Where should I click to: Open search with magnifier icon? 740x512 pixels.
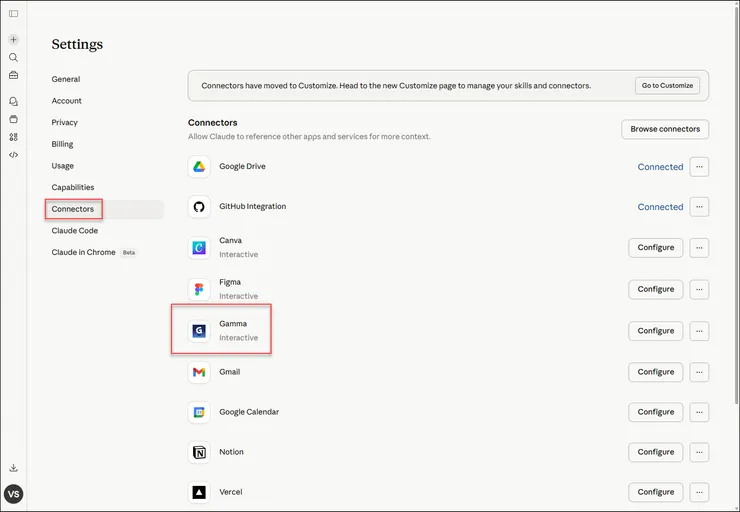pos(14,58)
